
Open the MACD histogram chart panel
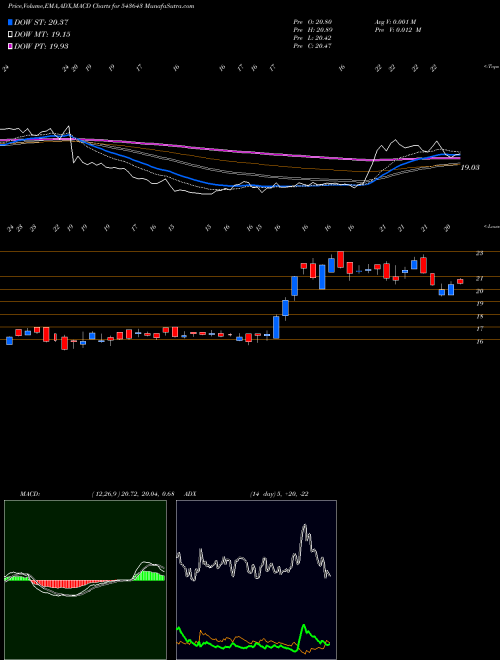pos(85,580)
